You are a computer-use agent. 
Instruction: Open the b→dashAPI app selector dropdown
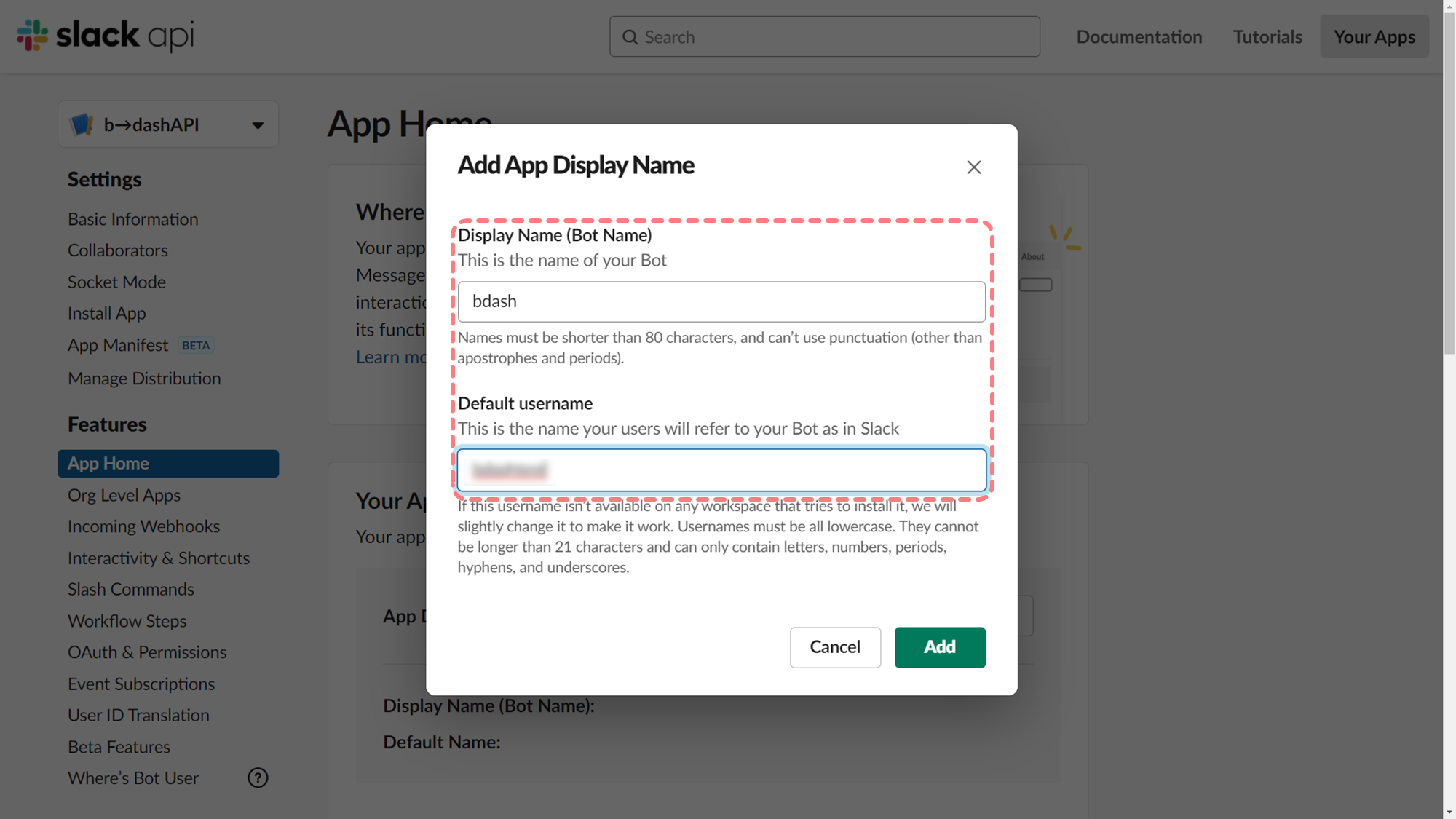[x=168, y=124]
